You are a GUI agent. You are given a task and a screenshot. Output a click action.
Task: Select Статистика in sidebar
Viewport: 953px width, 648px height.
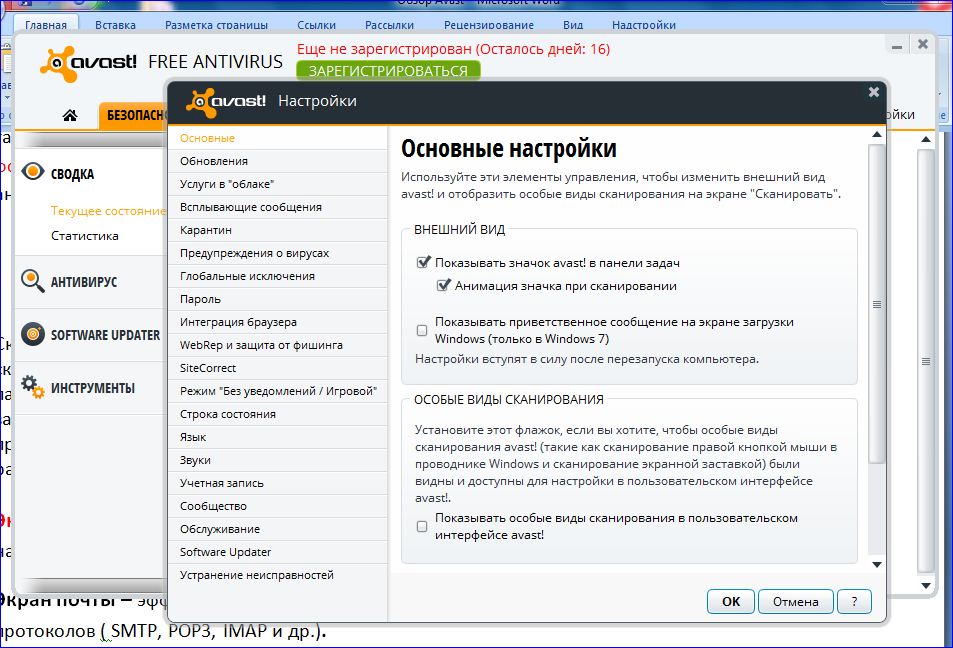coord(84,236)
